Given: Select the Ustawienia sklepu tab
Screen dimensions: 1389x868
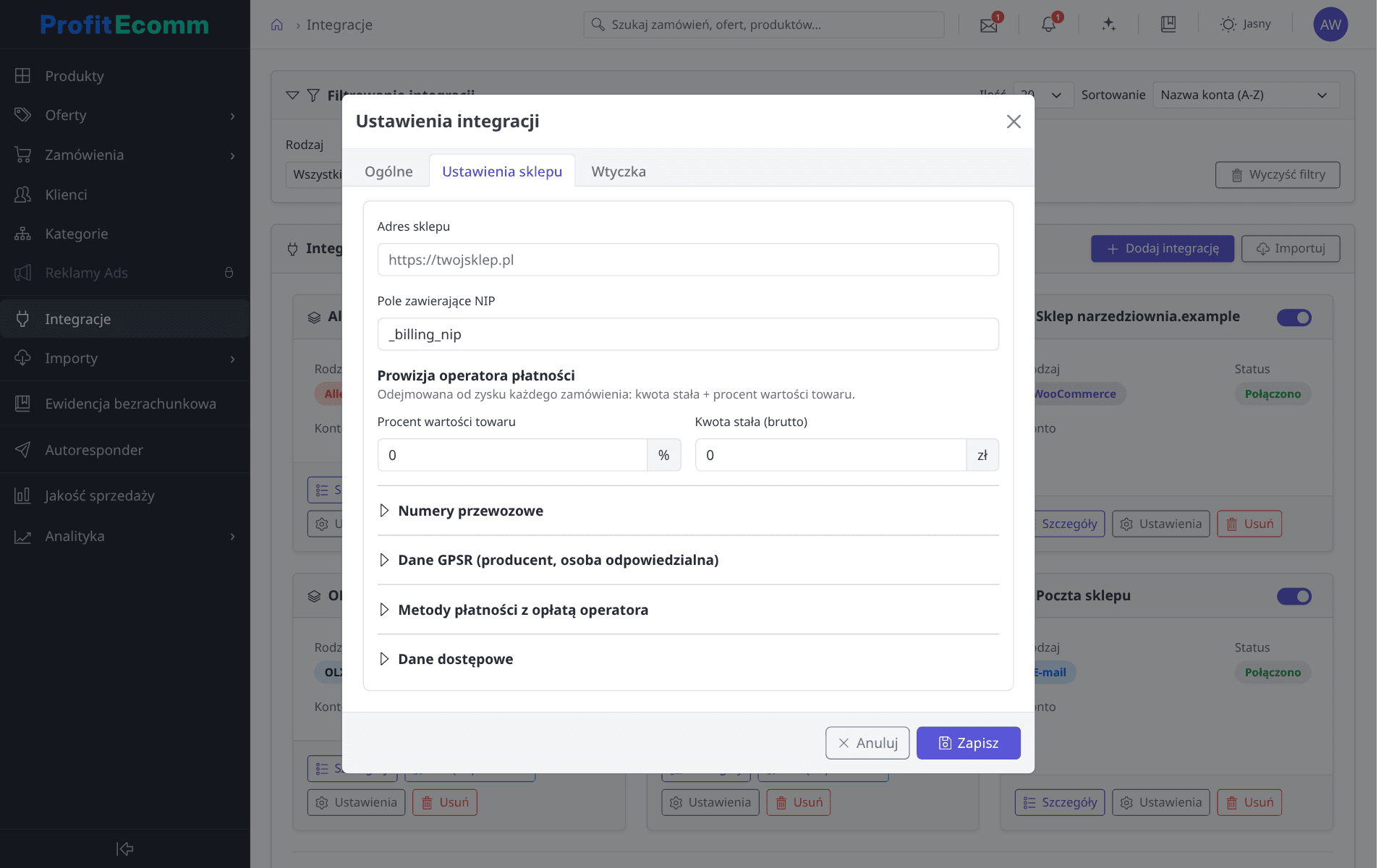Looking at the screenshot, I should pyautogui.click(x=502, y=171).
